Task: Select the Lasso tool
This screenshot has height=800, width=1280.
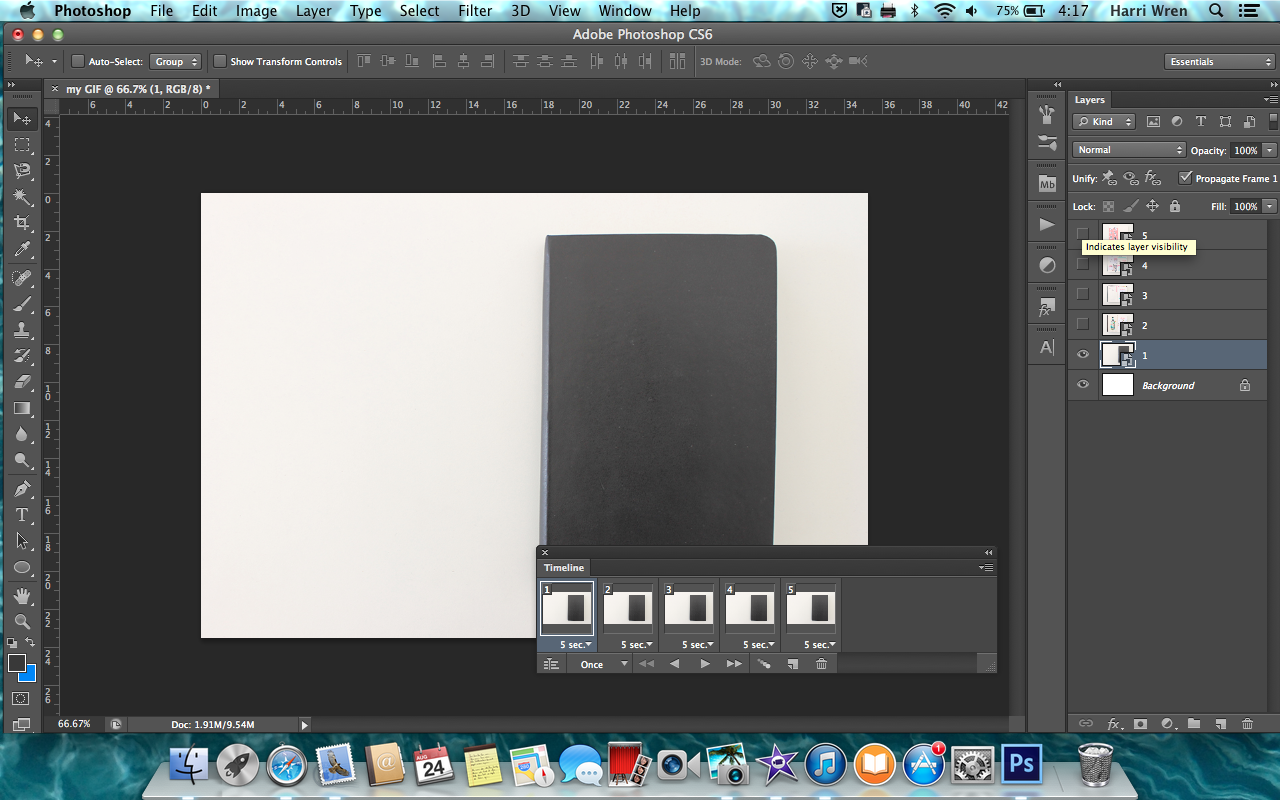Action: [x=22, y=171]
